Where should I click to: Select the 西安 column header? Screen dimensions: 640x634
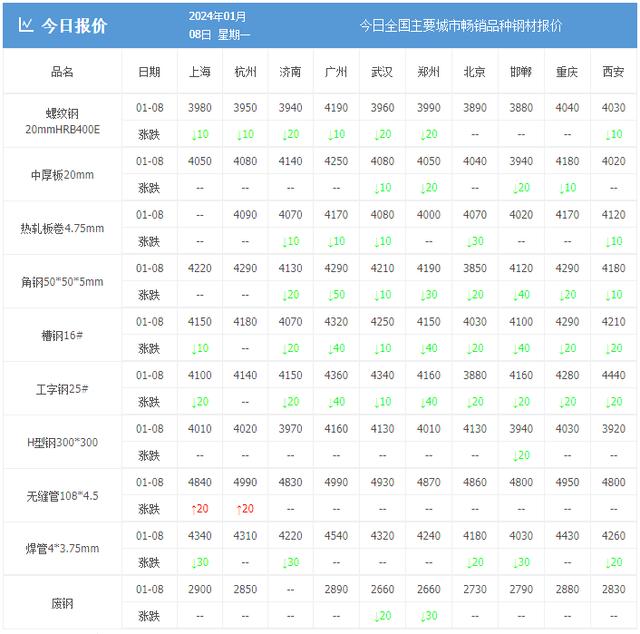(613, 72)
